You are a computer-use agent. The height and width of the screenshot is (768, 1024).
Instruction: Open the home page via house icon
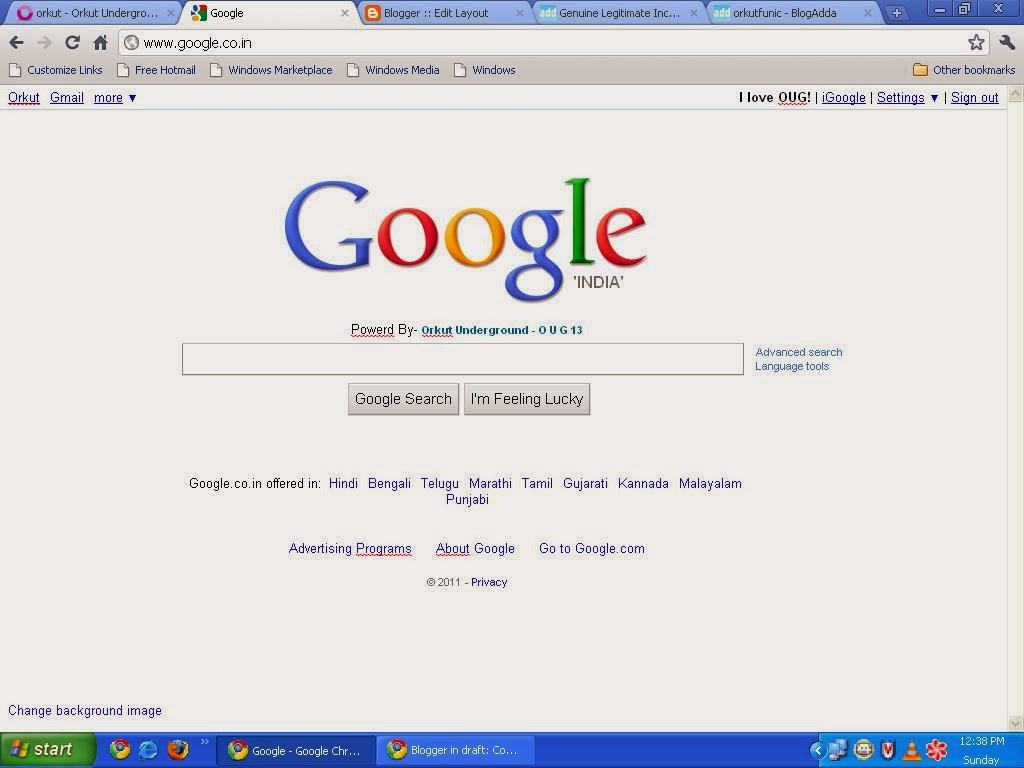coord(101,43)
